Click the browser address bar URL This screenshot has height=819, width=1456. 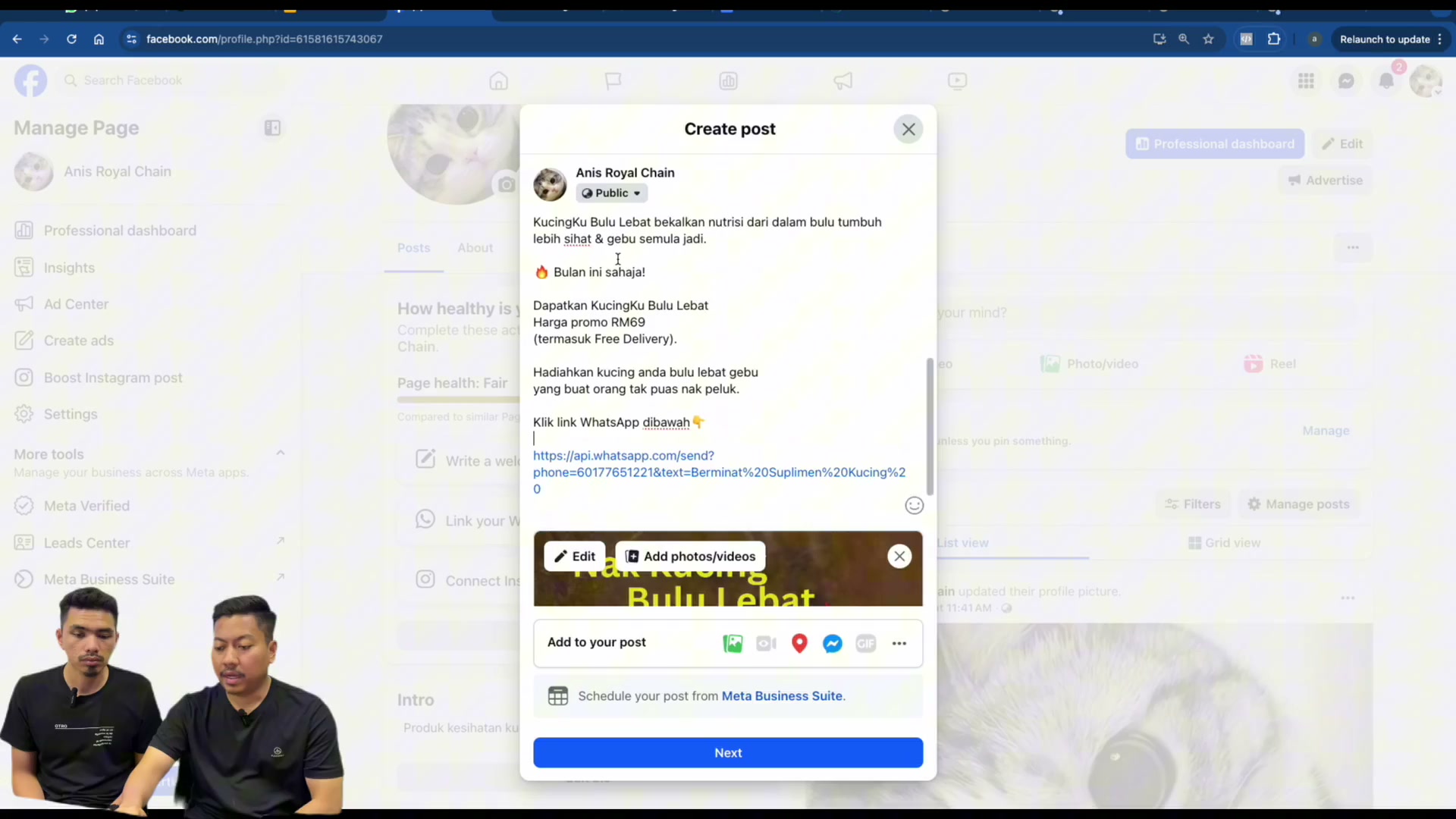(264, 39)
